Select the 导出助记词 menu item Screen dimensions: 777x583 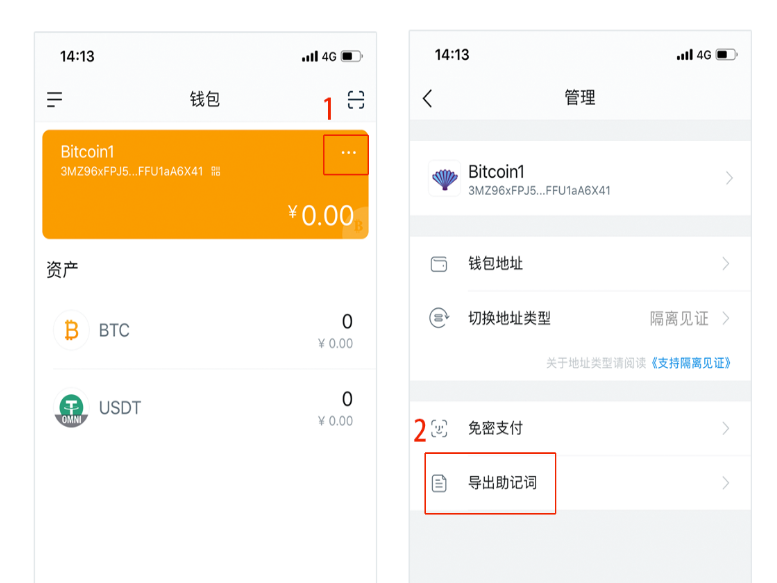[x=502, y=483]
